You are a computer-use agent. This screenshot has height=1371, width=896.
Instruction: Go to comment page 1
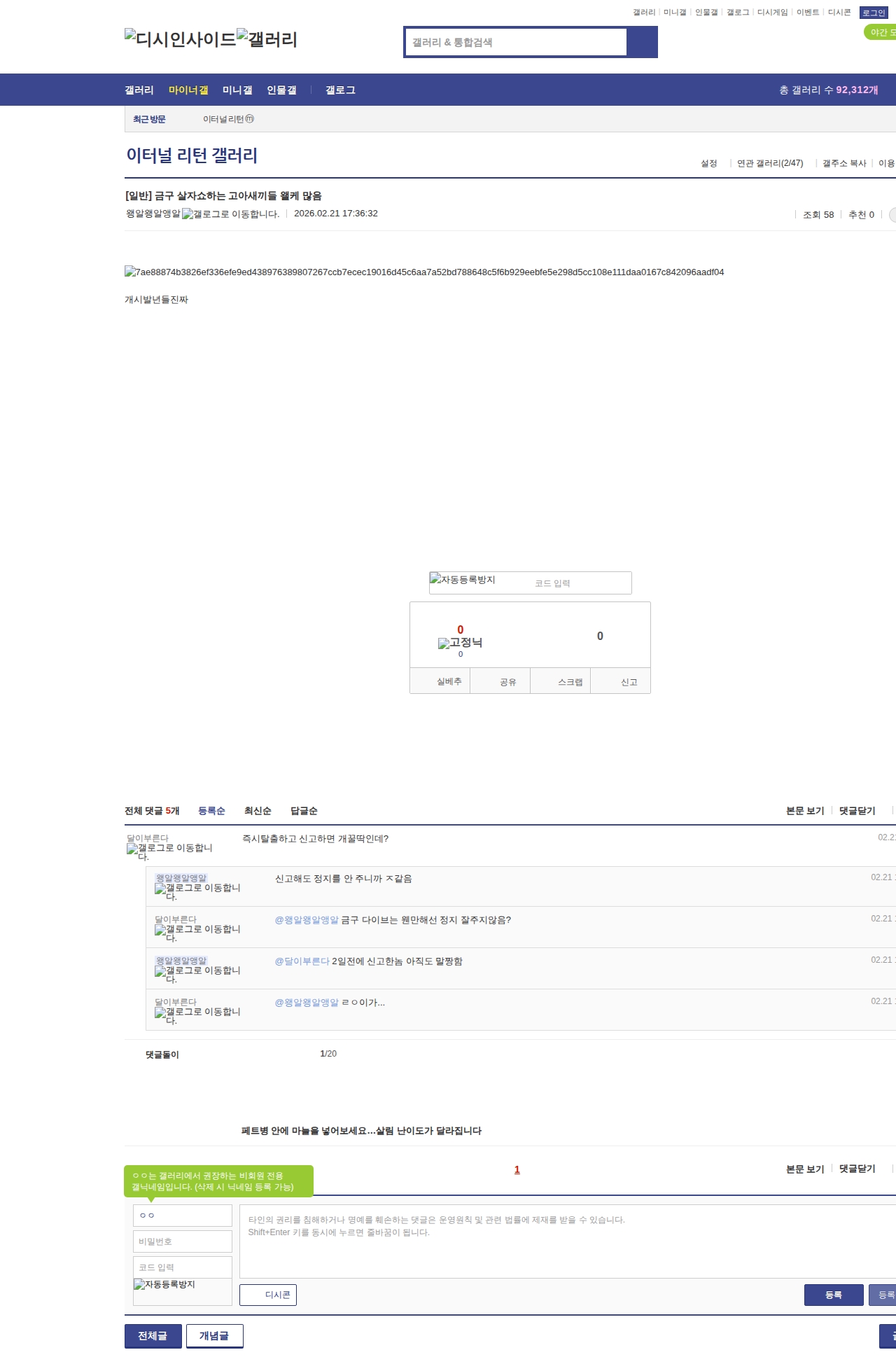pos(517,1169)
